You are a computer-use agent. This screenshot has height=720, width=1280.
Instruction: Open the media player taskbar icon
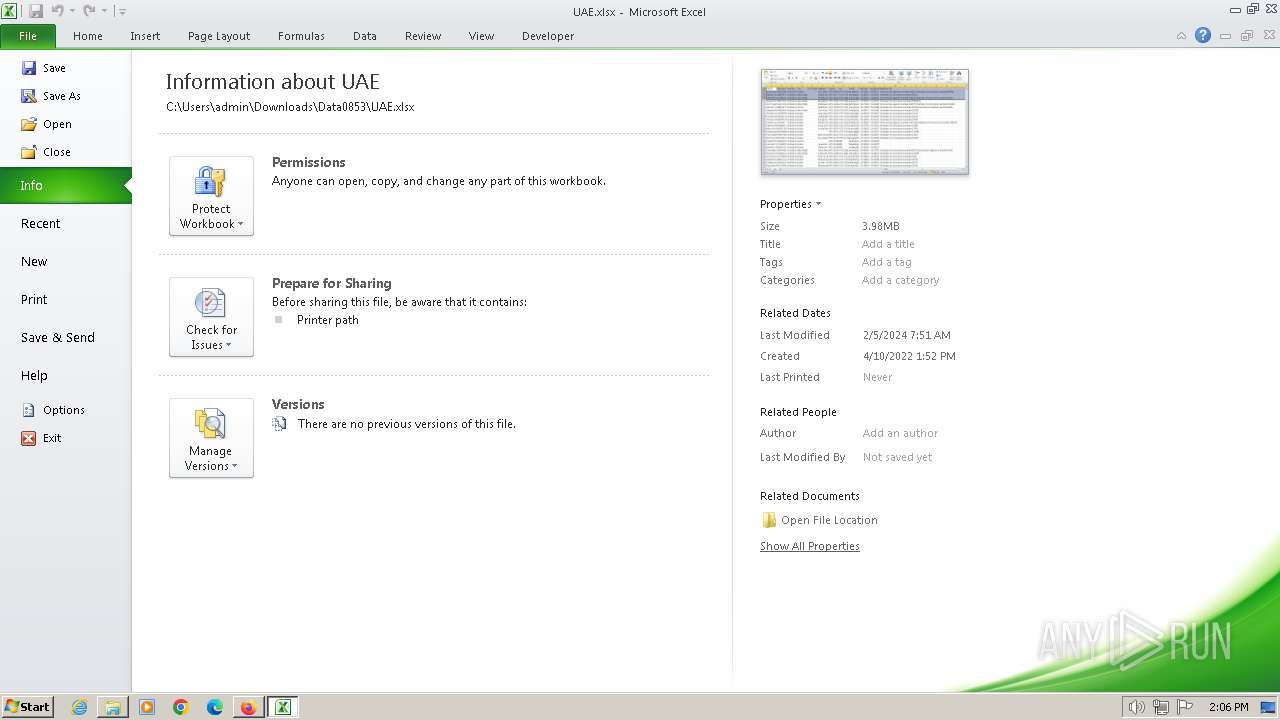147,707
